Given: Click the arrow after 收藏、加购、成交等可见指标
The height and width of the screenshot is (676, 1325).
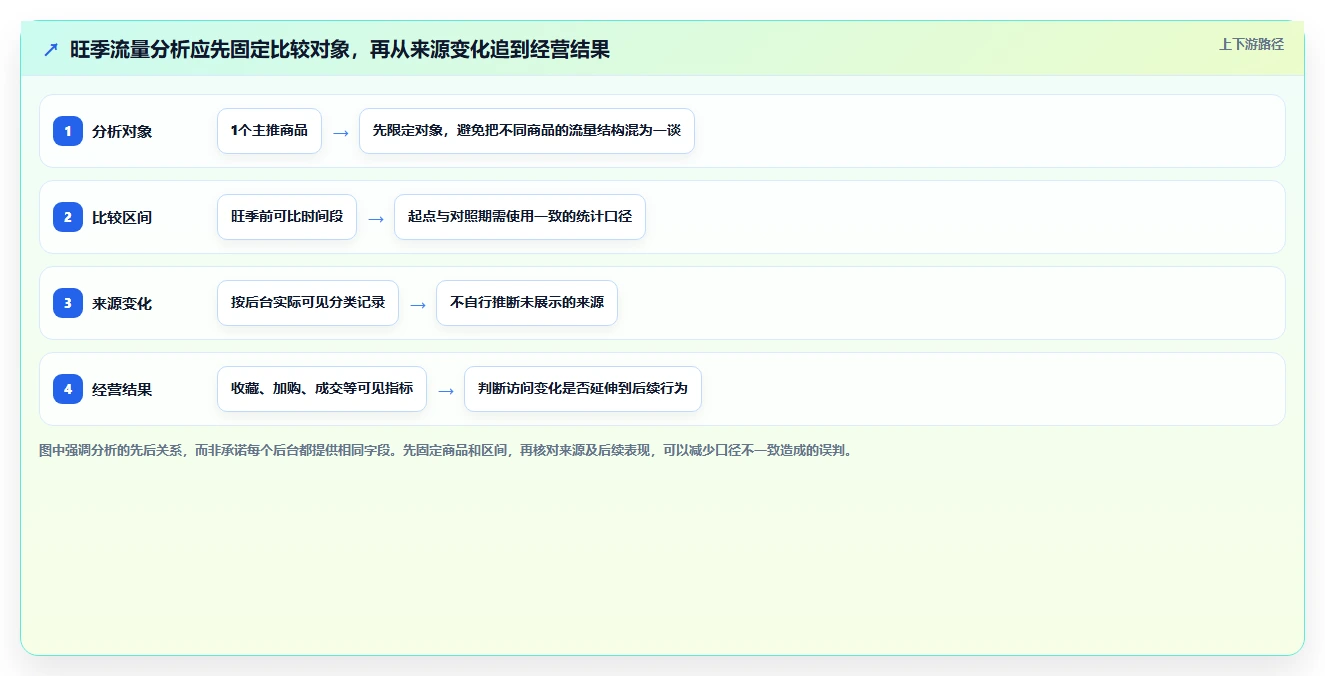Looking at the screenshot, I should tap(446, 390).
